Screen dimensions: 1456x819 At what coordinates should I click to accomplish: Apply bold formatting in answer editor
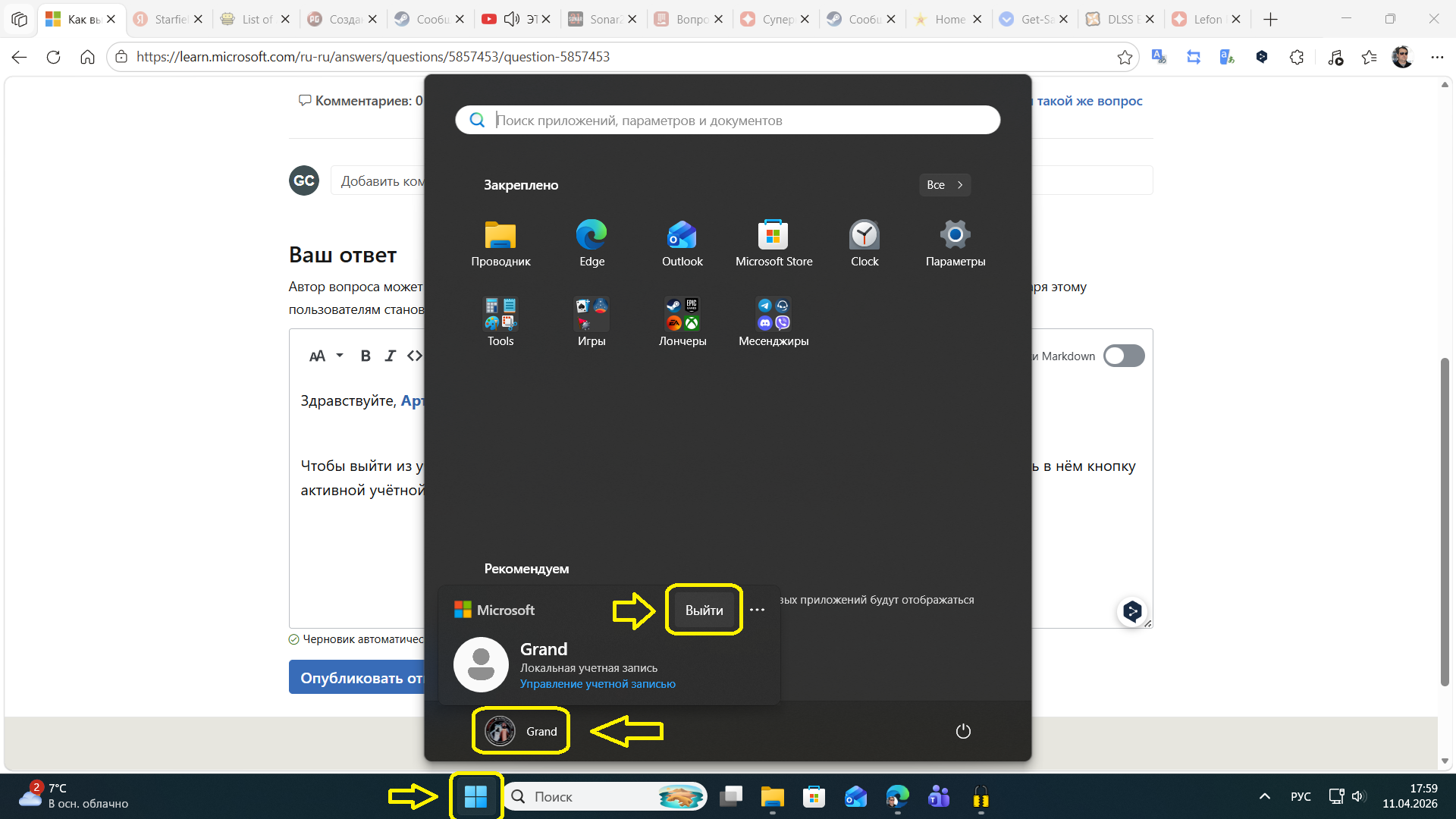point(366,356)
